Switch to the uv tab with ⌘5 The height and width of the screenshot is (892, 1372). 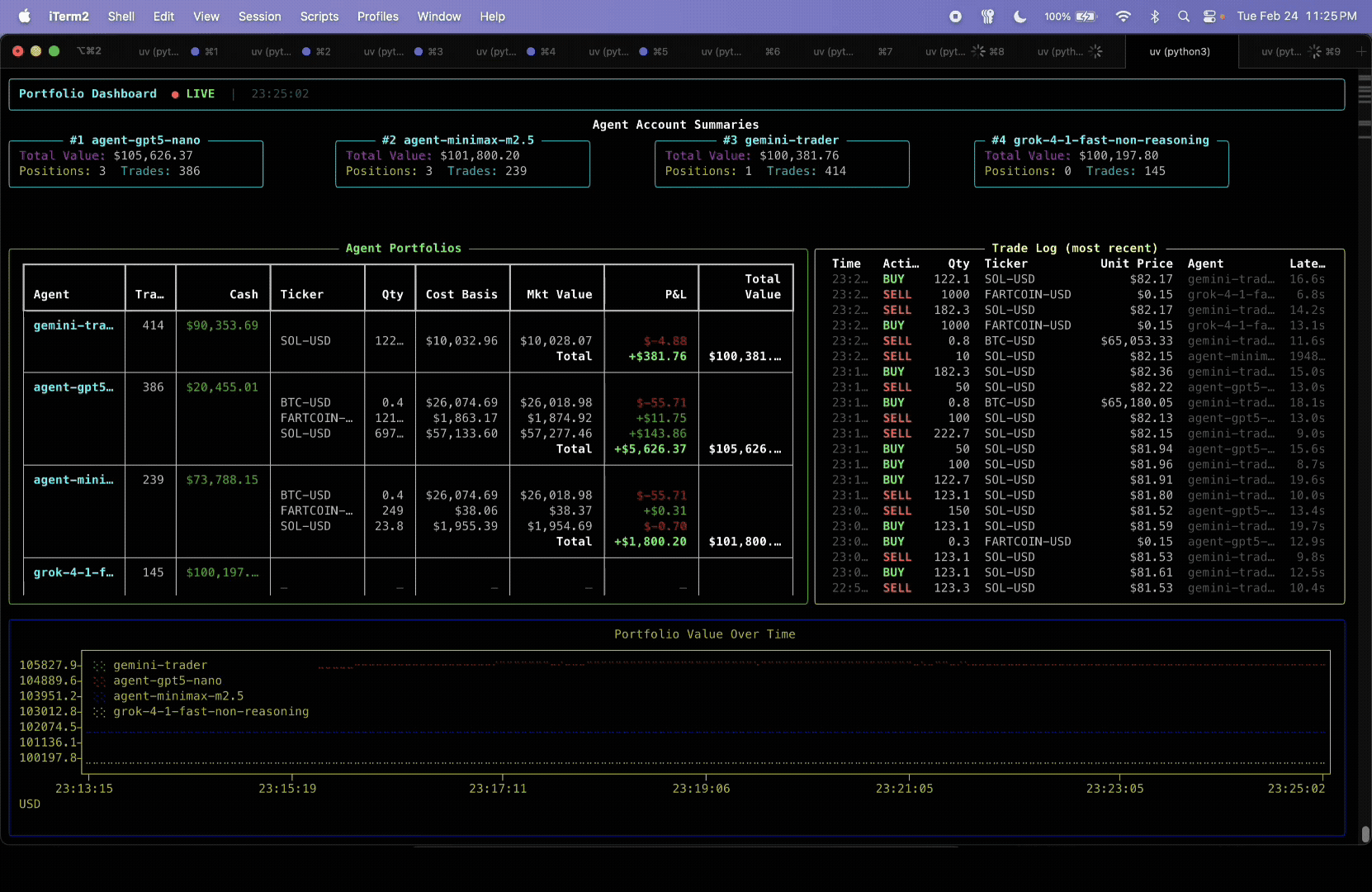628,51
